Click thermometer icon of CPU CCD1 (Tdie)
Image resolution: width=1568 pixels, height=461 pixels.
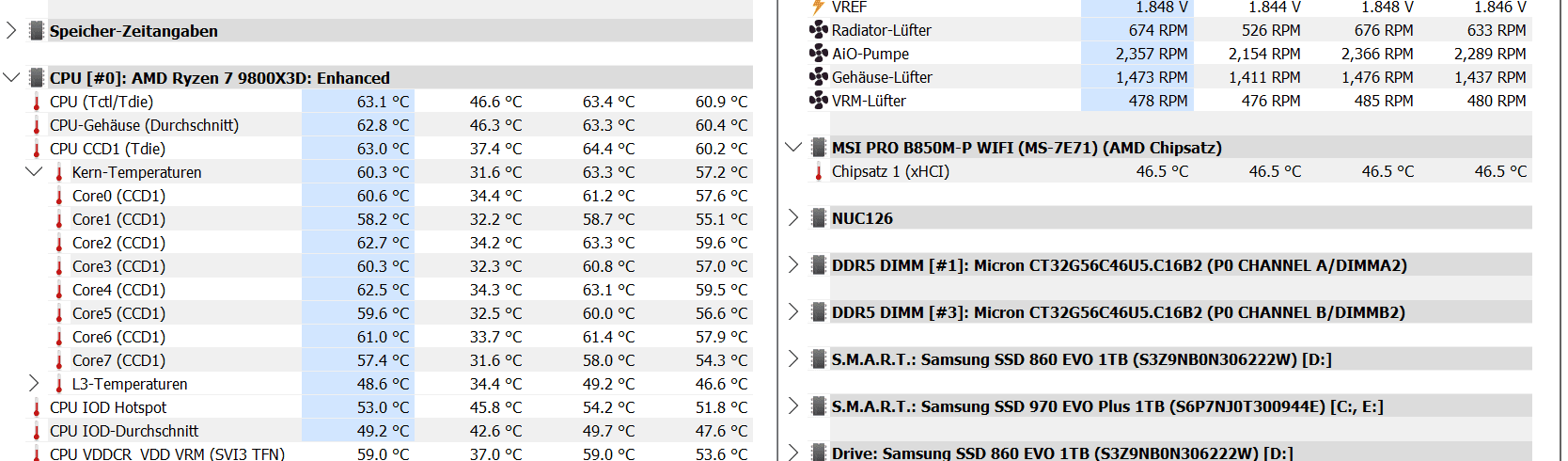(x=37, y=149)
